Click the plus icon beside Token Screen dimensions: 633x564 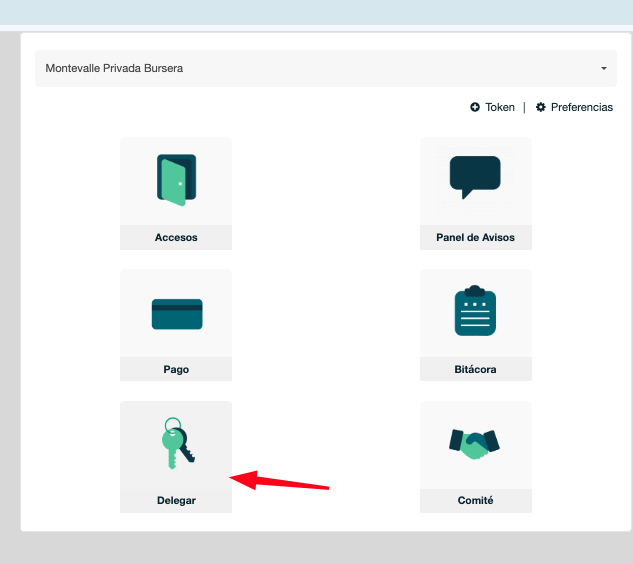pyautogui.click(x=475, y=107)
